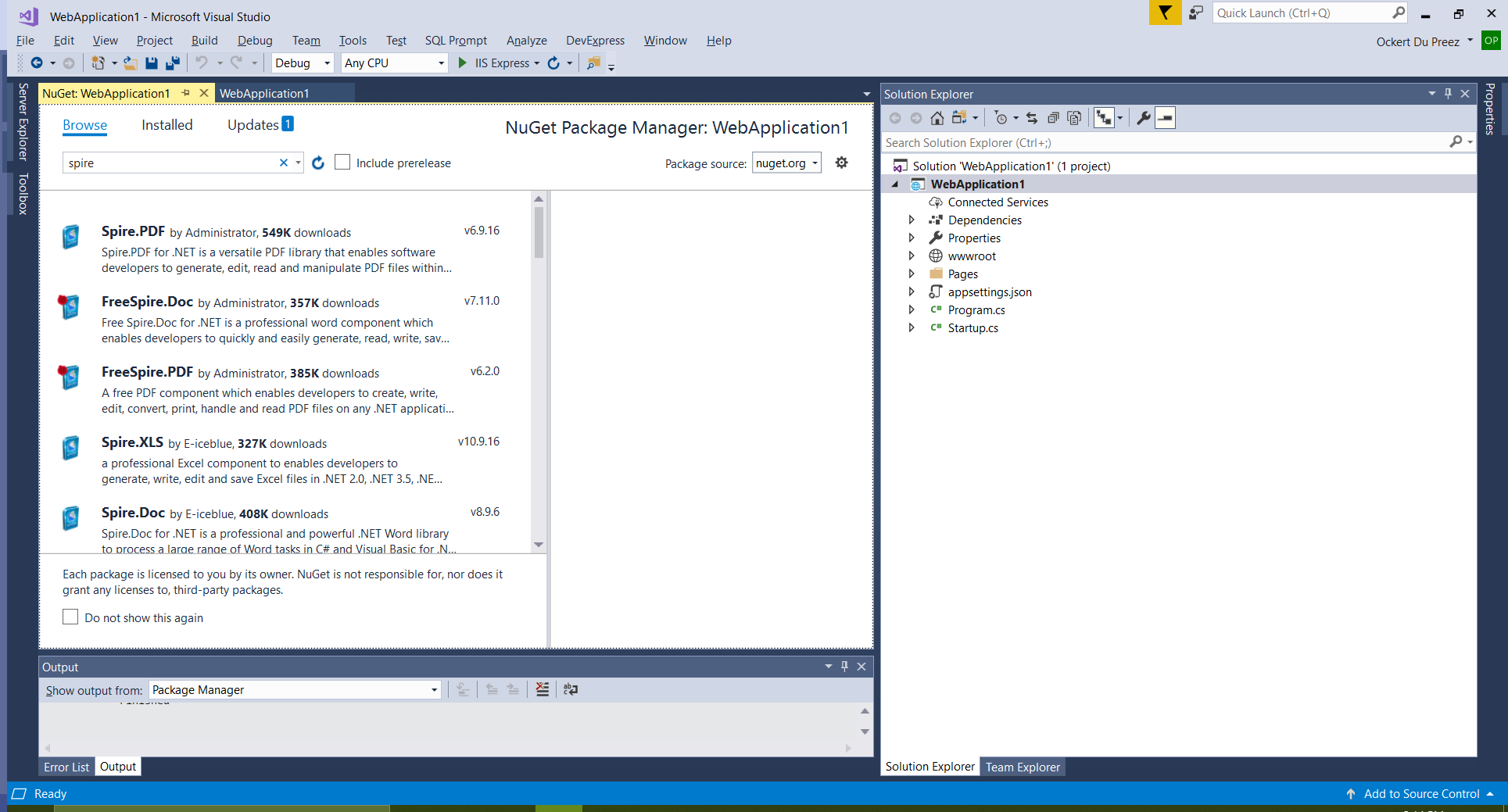Click the New Project toolbar icon
Image resolution: width=1508 pixels, height=812 pixels.
point(98,63)
